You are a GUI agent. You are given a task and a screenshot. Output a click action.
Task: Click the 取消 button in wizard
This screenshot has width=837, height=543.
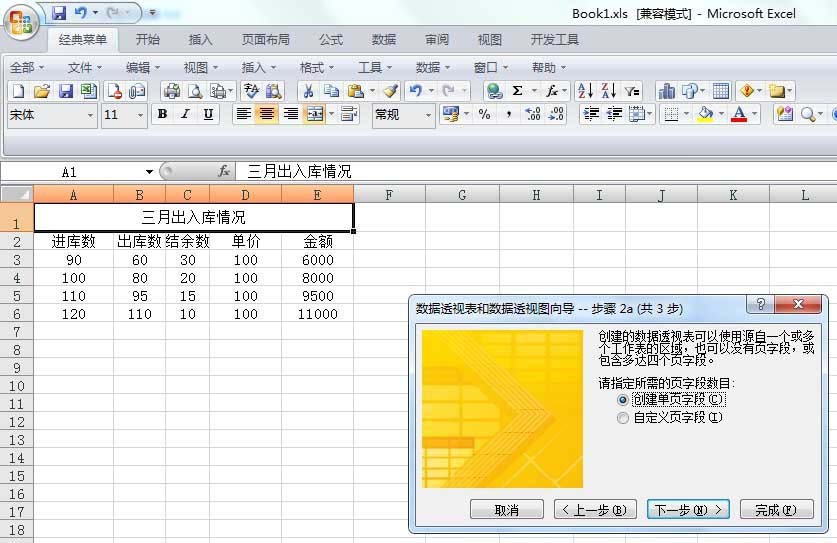[507, 509]
